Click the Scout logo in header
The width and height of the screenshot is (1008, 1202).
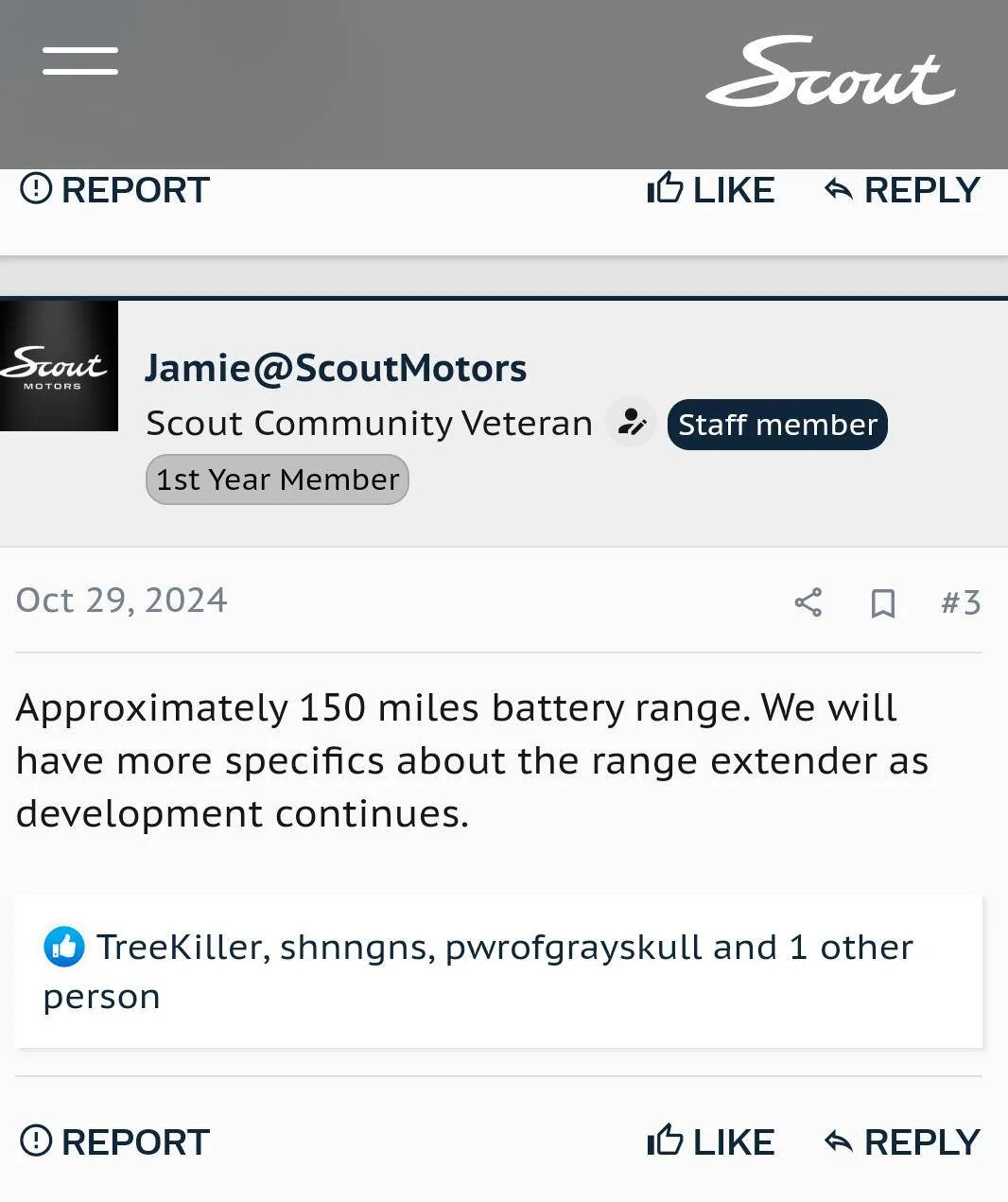coord(830,72)
